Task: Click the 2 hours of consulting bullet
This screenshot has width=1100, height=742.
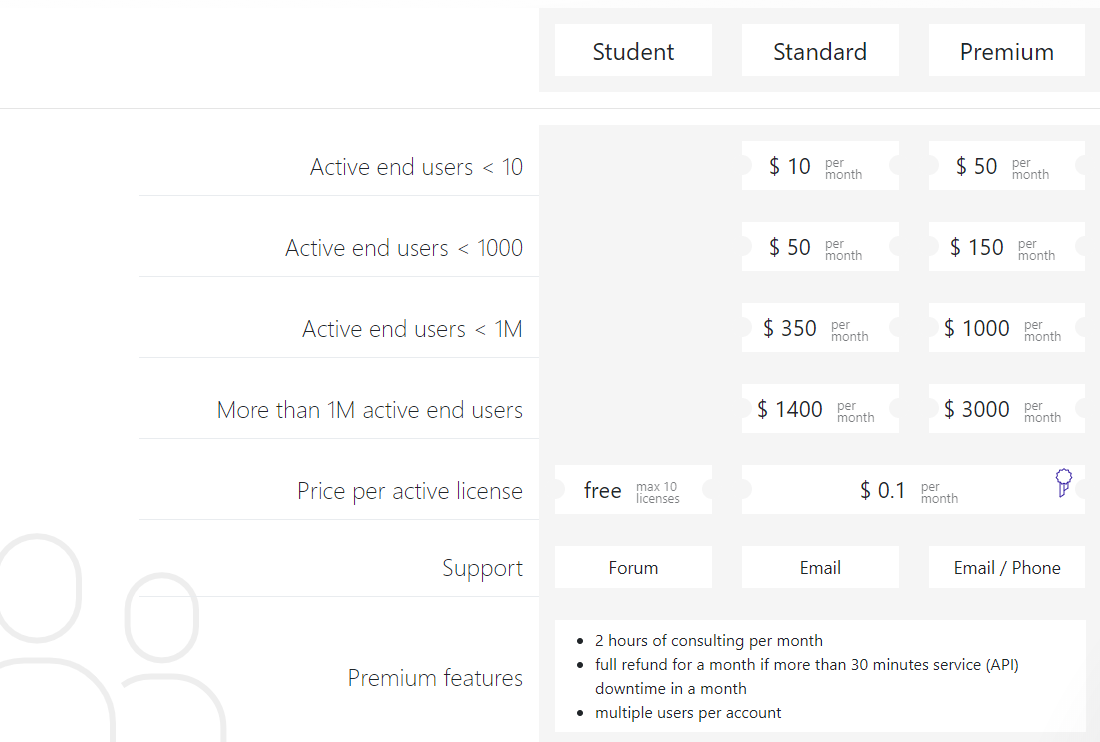Action: (709, 640)
